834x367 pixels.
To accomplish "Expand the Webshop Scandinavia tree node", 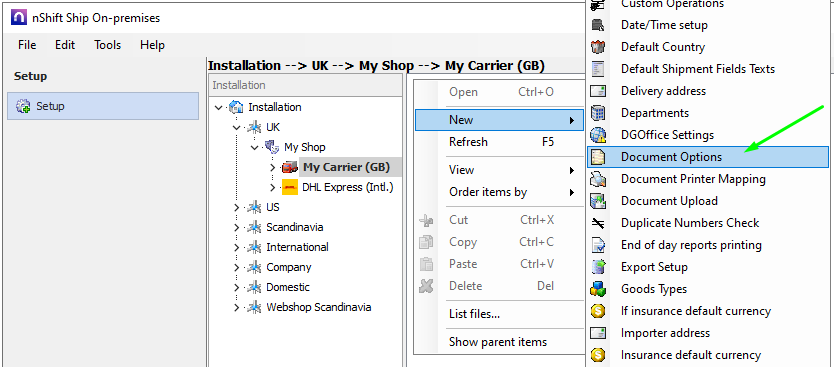I will (237, 307).
